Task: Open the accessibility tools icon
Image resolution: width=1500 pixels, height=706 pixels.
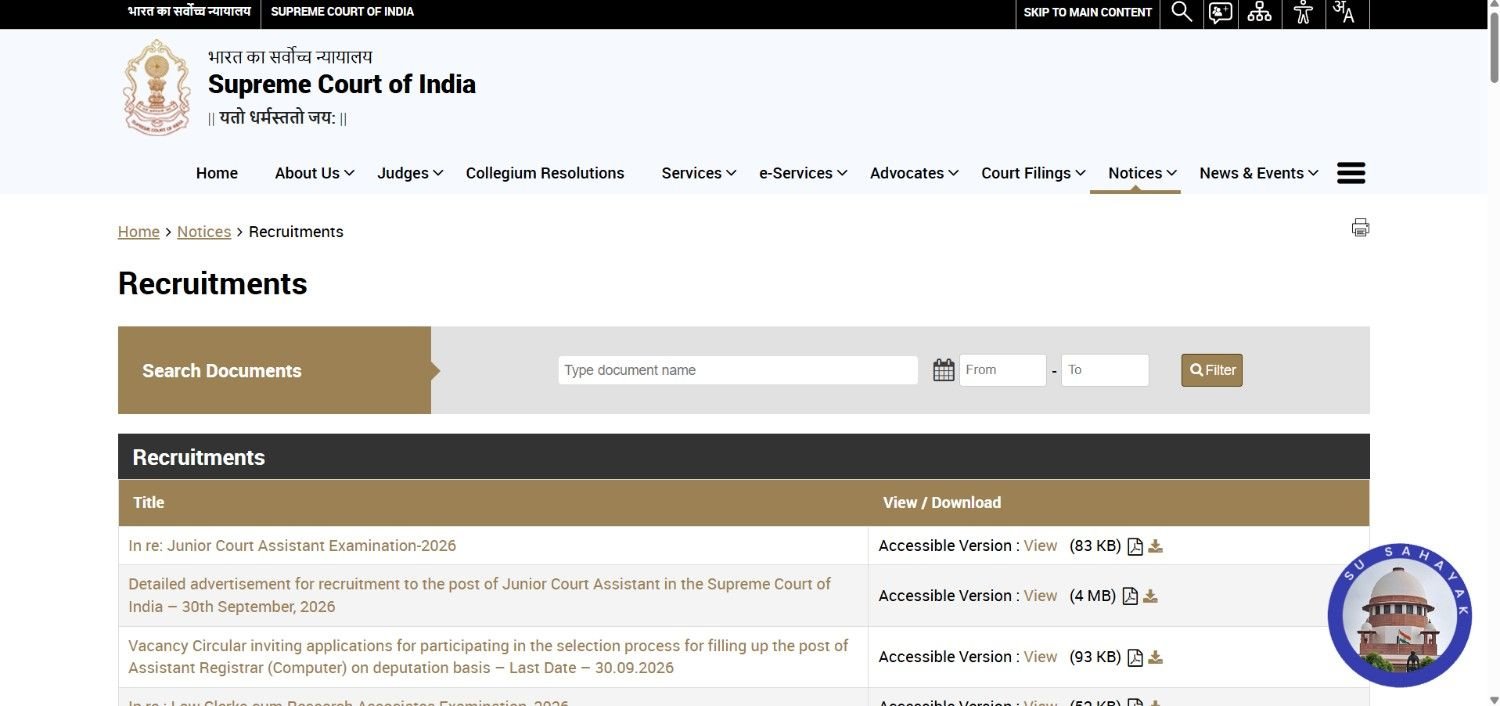Action: tap(1302, 12)
